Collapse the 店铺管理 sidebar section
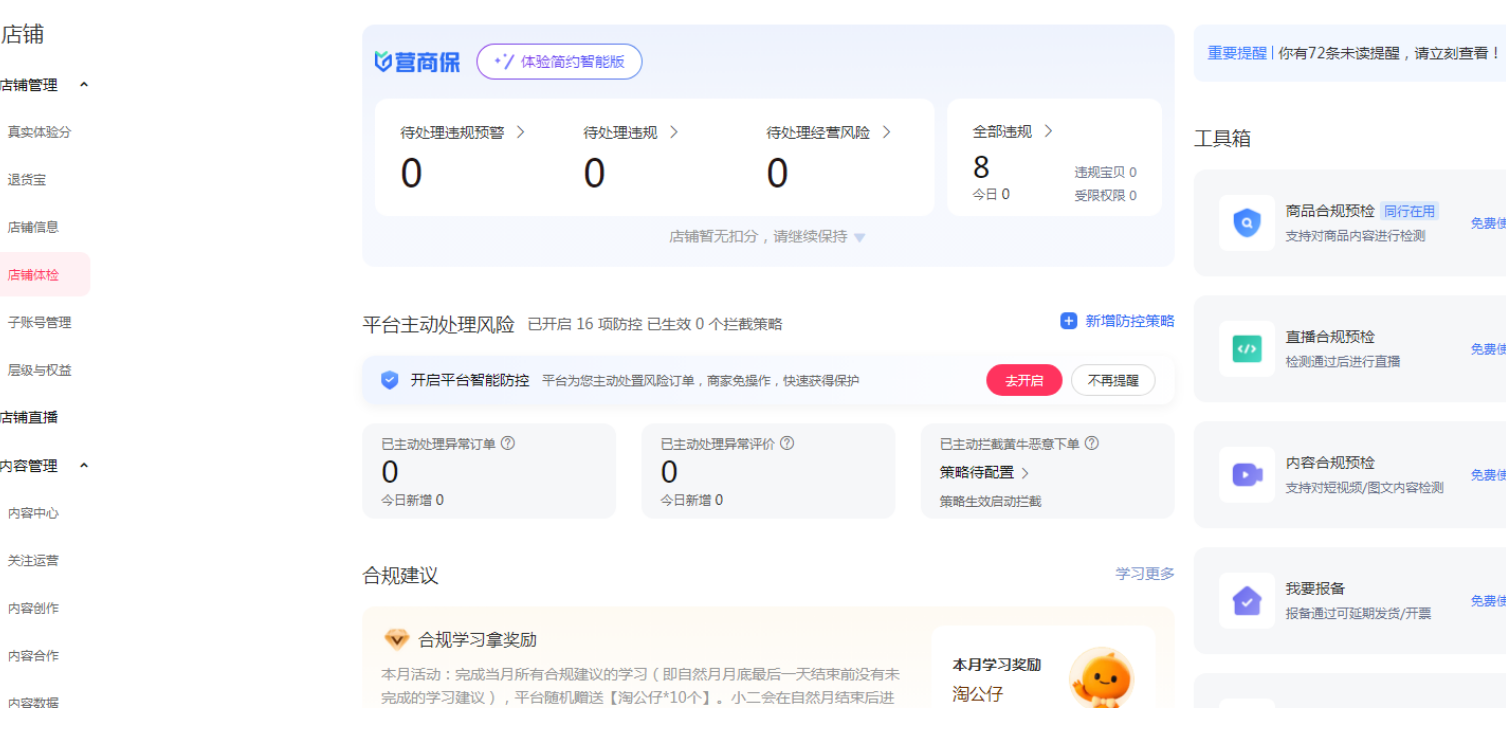The width and height of the screenshot is (1506, 753). pos(84,85)
